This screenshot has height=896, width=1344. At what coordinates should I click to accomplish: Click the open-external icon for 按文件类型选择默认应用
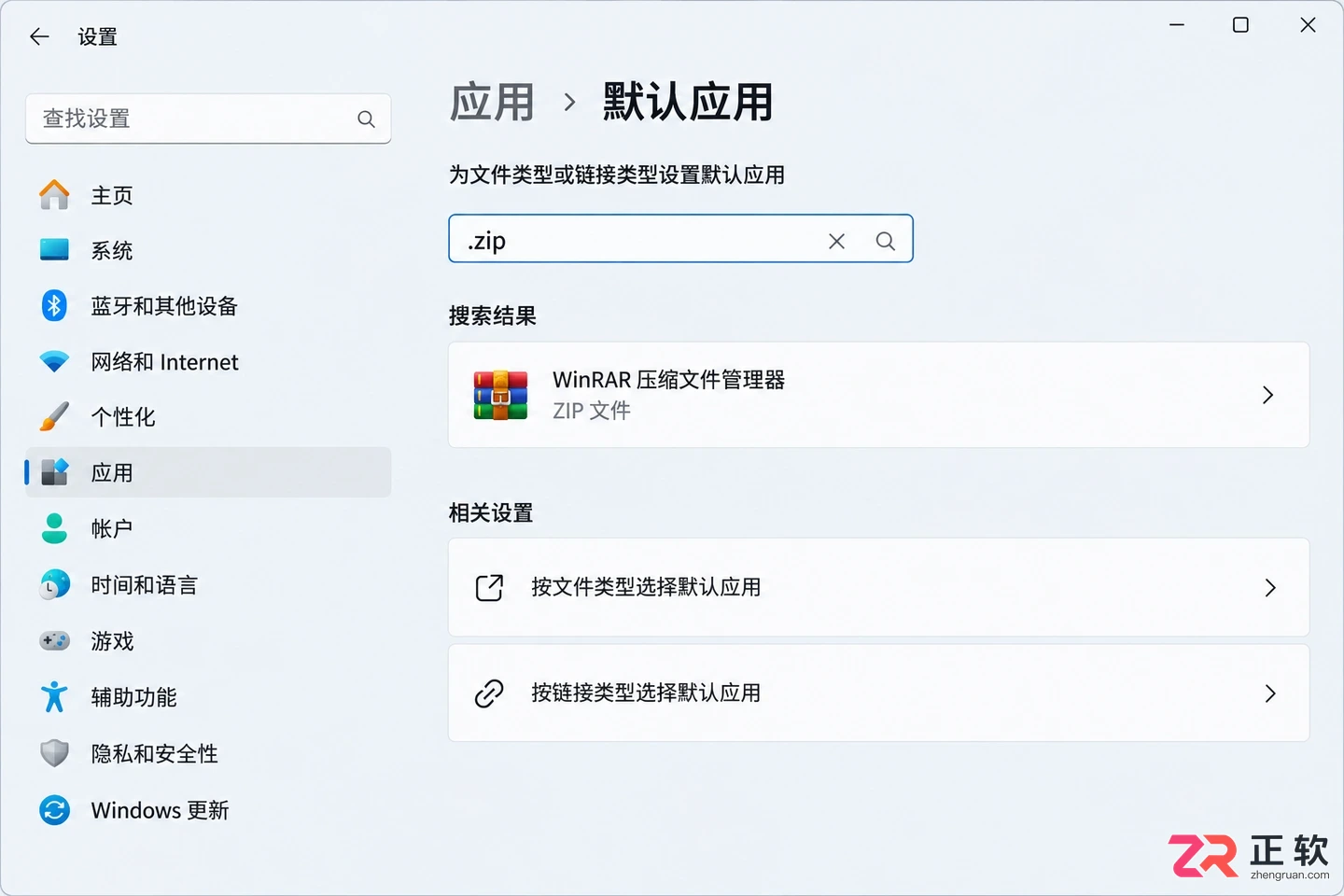coord(489,588)
